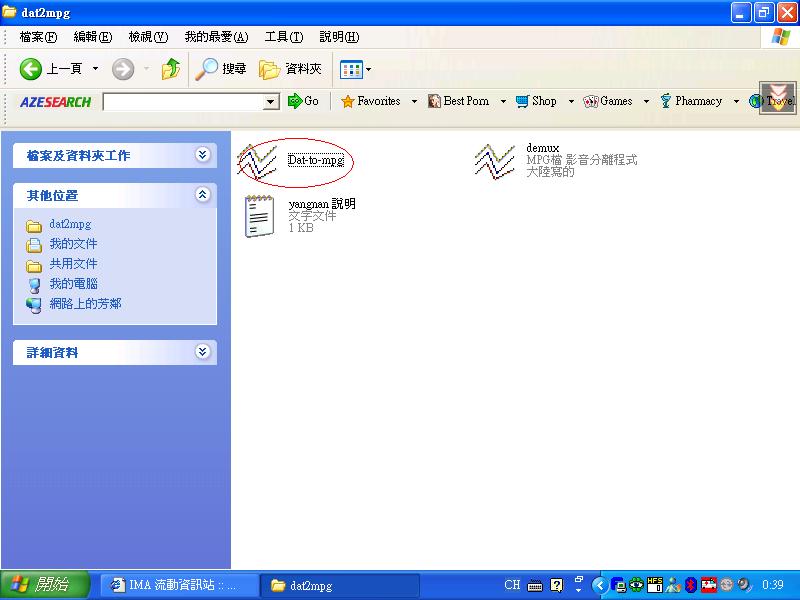Open the 工具(T) menu
This screenshot has height=600, width=800.
[283, 37]
